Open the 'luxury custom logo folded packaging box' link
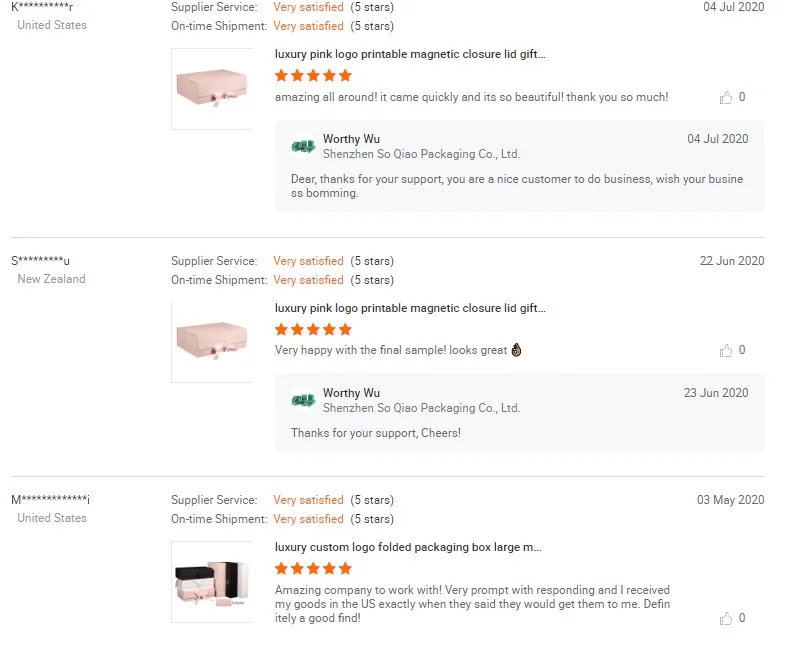The height and width of the screenshot is (658, 811). point(408,547)
